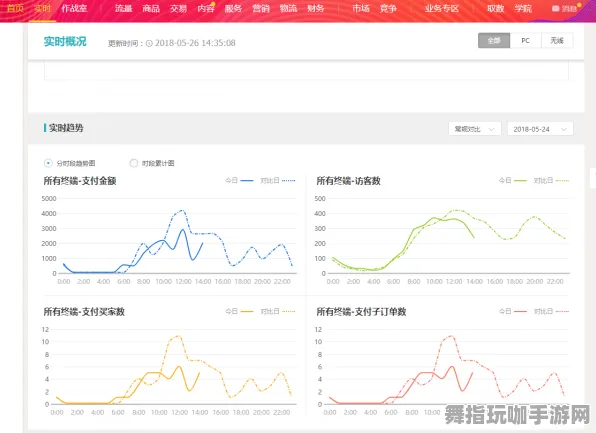Click the 所有终端-支付子订单数 chart title
The width and height of the screenshot is (596, 433).
coord(361,311)
